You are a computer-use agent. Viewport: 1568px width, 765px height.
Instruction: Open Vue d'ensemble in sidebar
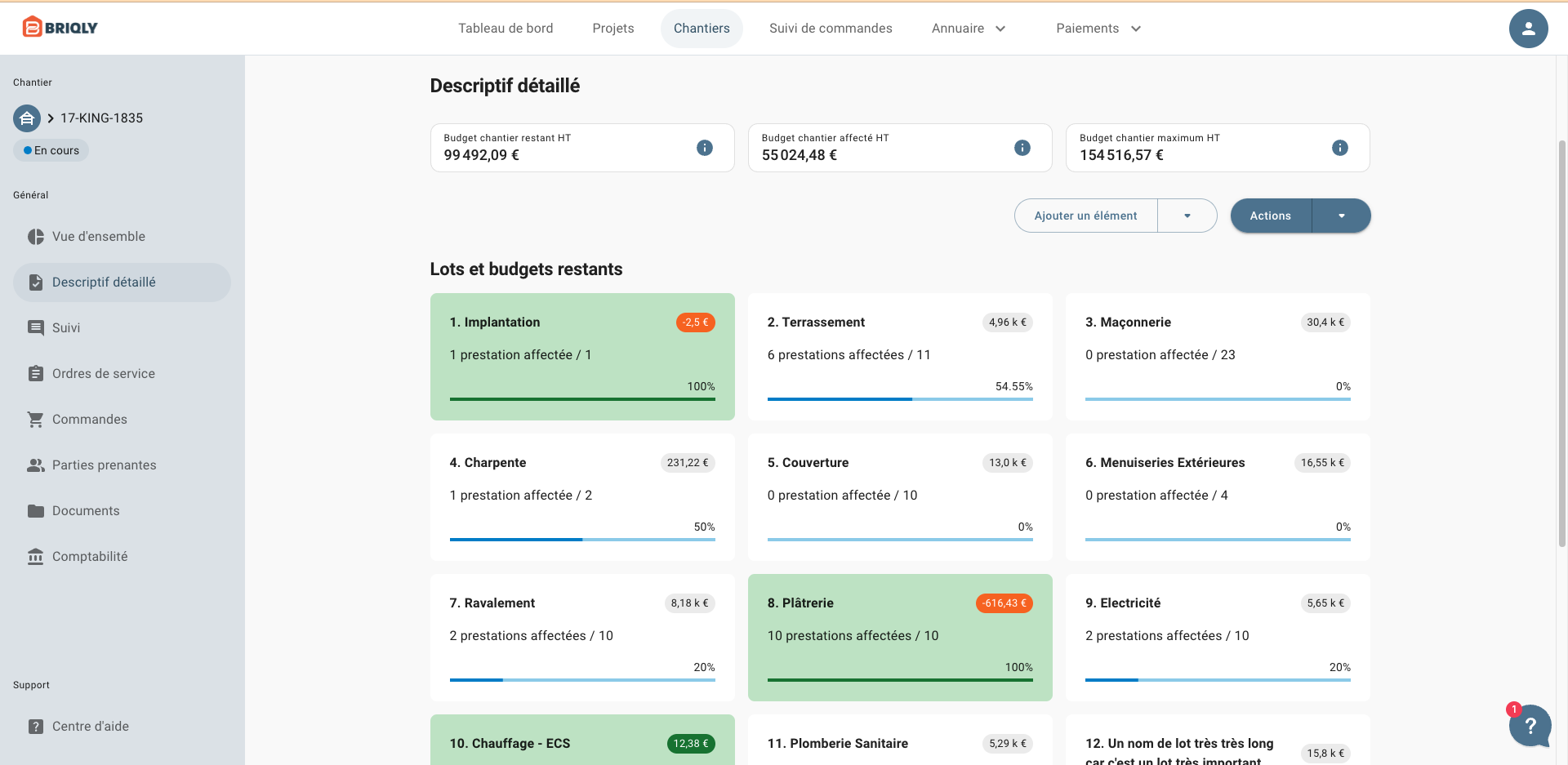[x=122, y=237]
